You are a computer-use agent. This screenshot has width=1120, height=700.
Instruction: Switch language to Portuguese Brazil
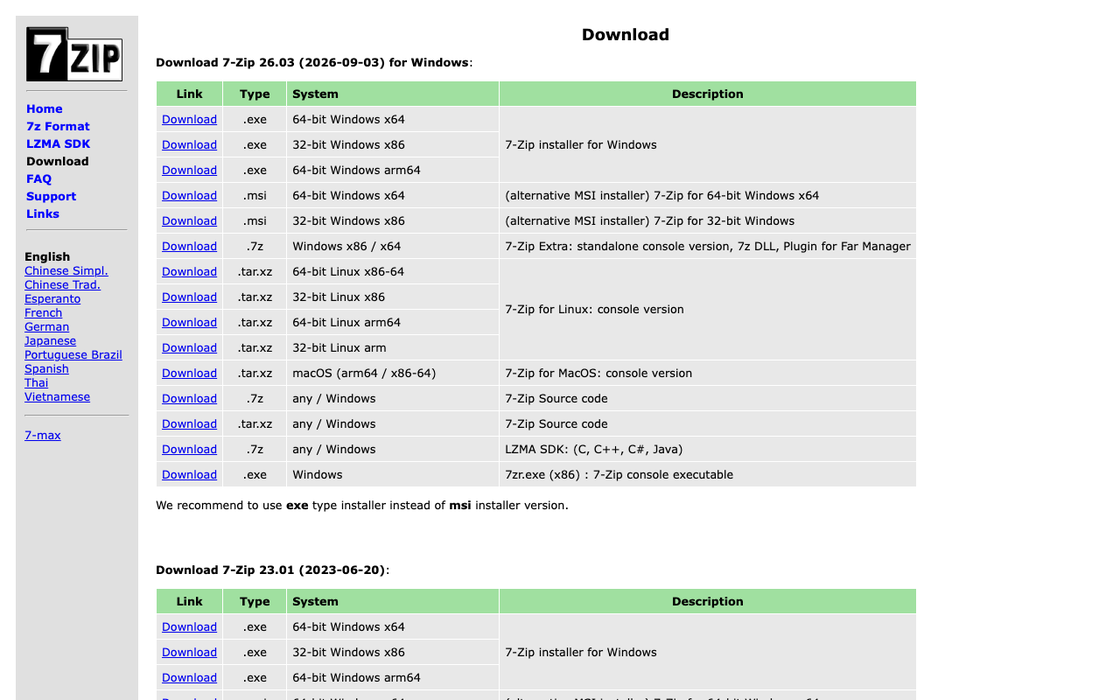tap(73, 355)
